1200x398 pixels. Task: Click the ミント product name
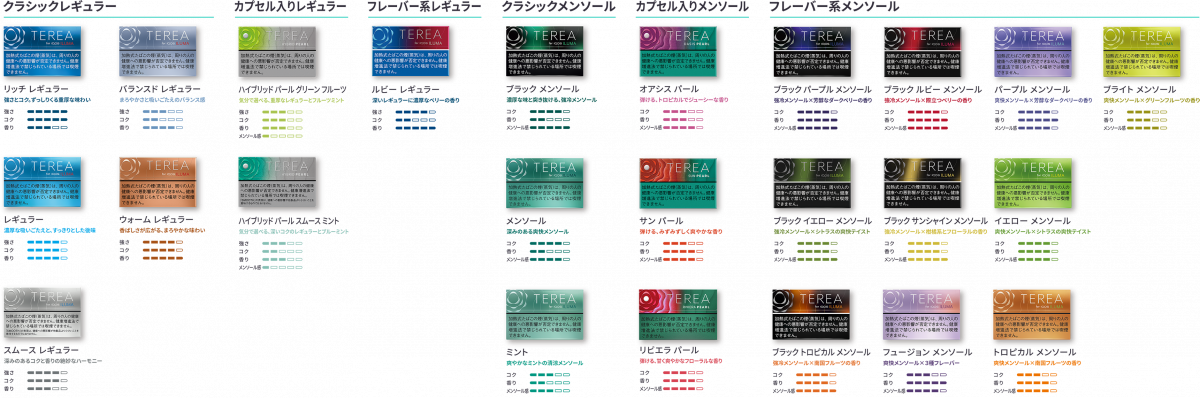(x=517, y=353)
